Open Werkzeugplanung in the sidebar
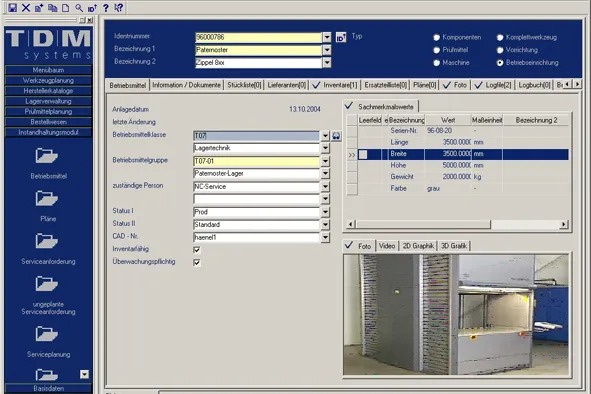 (x=48, y=80)
